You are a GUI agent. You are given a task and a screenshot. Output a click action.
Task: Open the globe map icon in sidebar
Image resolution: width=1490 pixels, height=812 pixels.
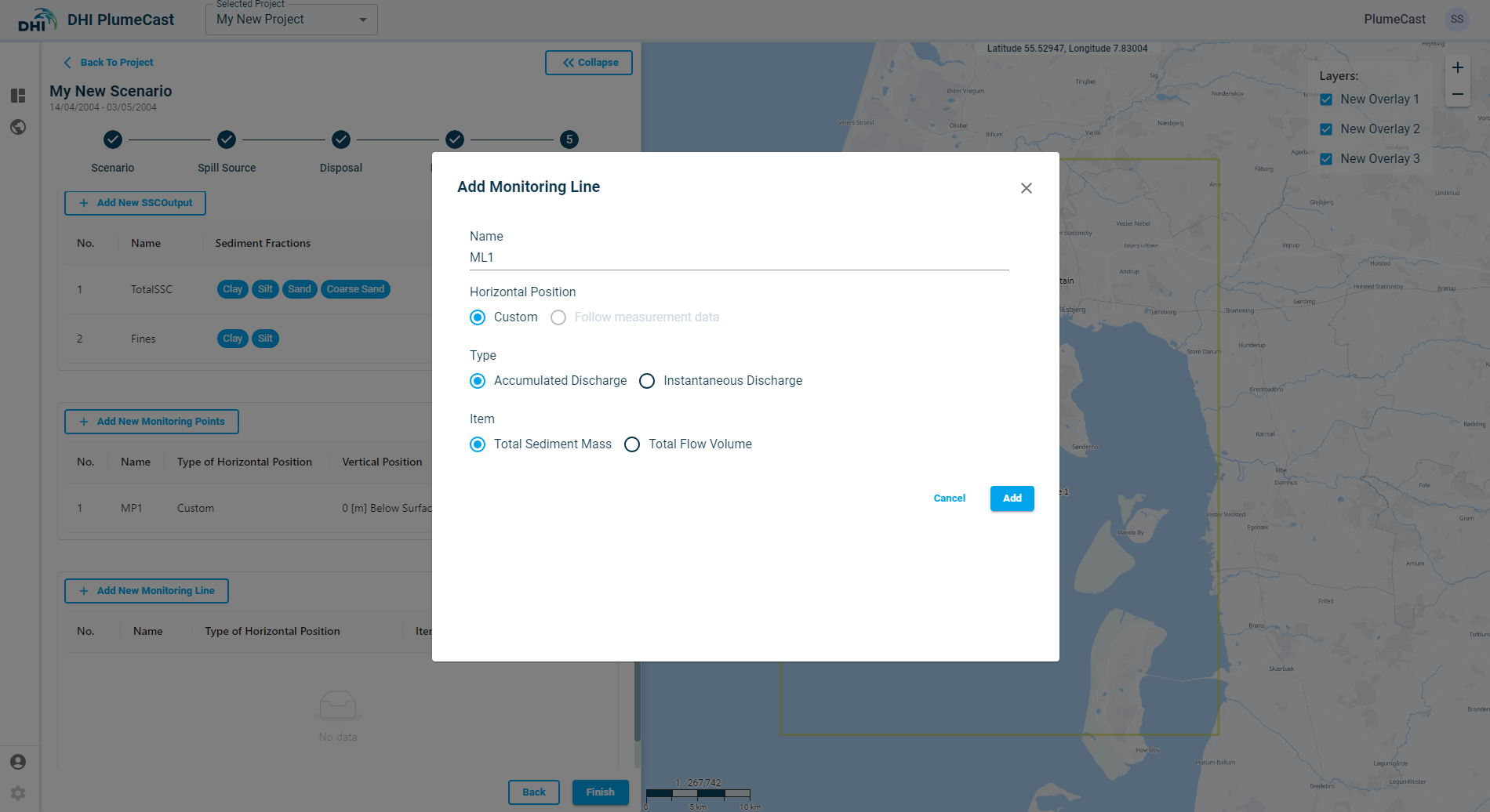(x=18, y=127)
